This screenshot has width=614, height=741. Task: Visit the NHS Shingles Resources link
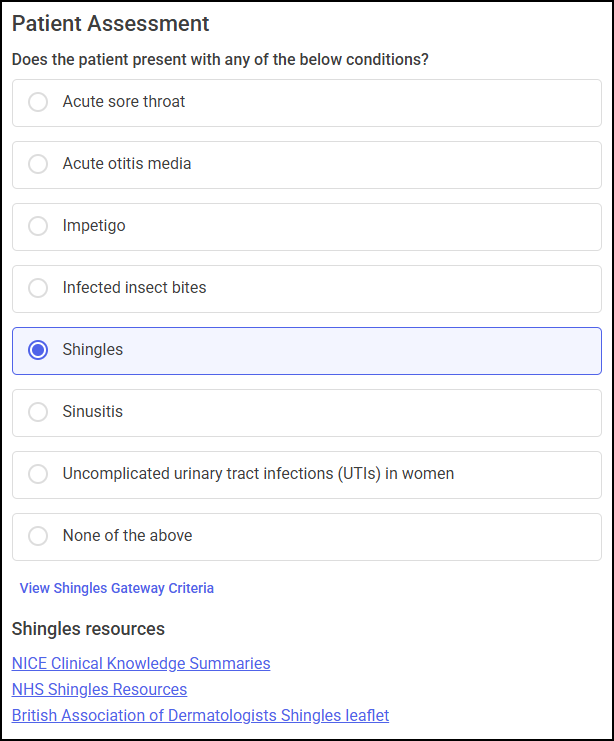pos(99,689)
